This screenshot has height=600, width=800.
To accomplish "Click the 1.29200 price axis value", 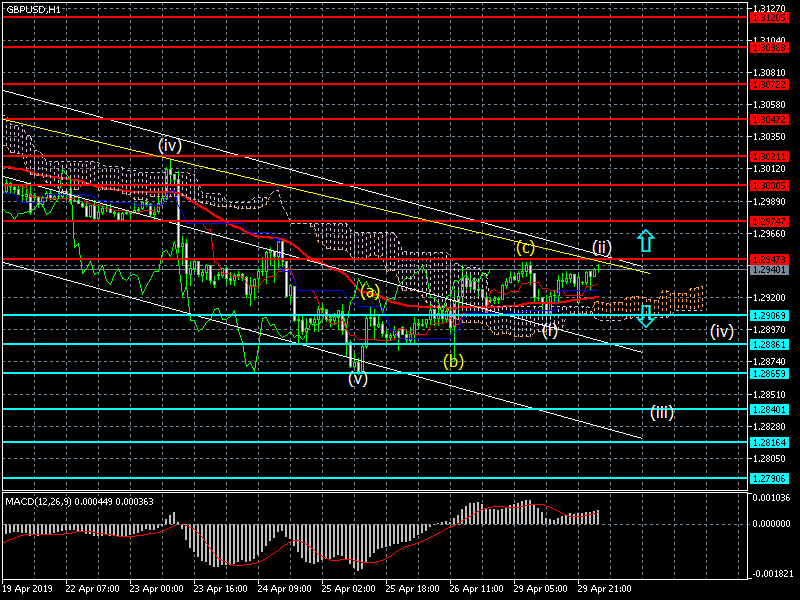I will [x=769, y=297].
